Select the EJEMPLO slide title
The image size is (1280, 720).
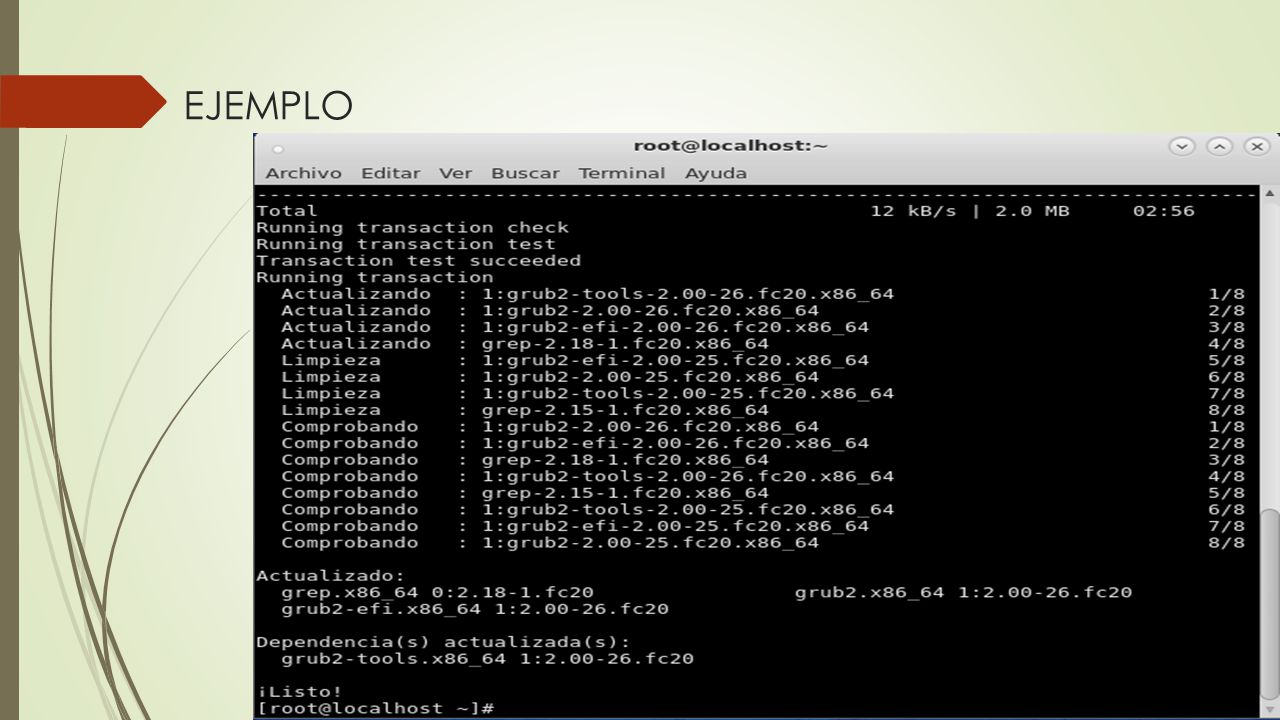(x=268, y=104)
